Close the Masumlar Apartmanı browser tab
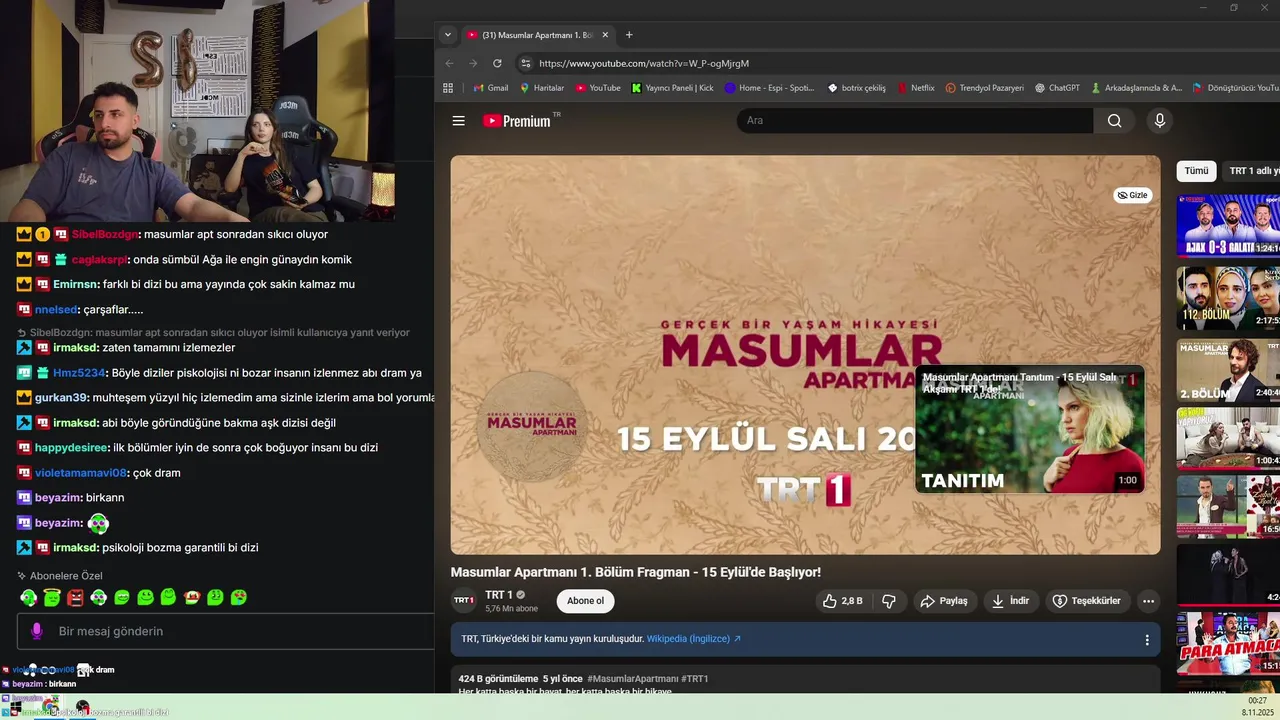Image resolution: width=1280 pixels, height=720 pixels. (x=605, y=35)
